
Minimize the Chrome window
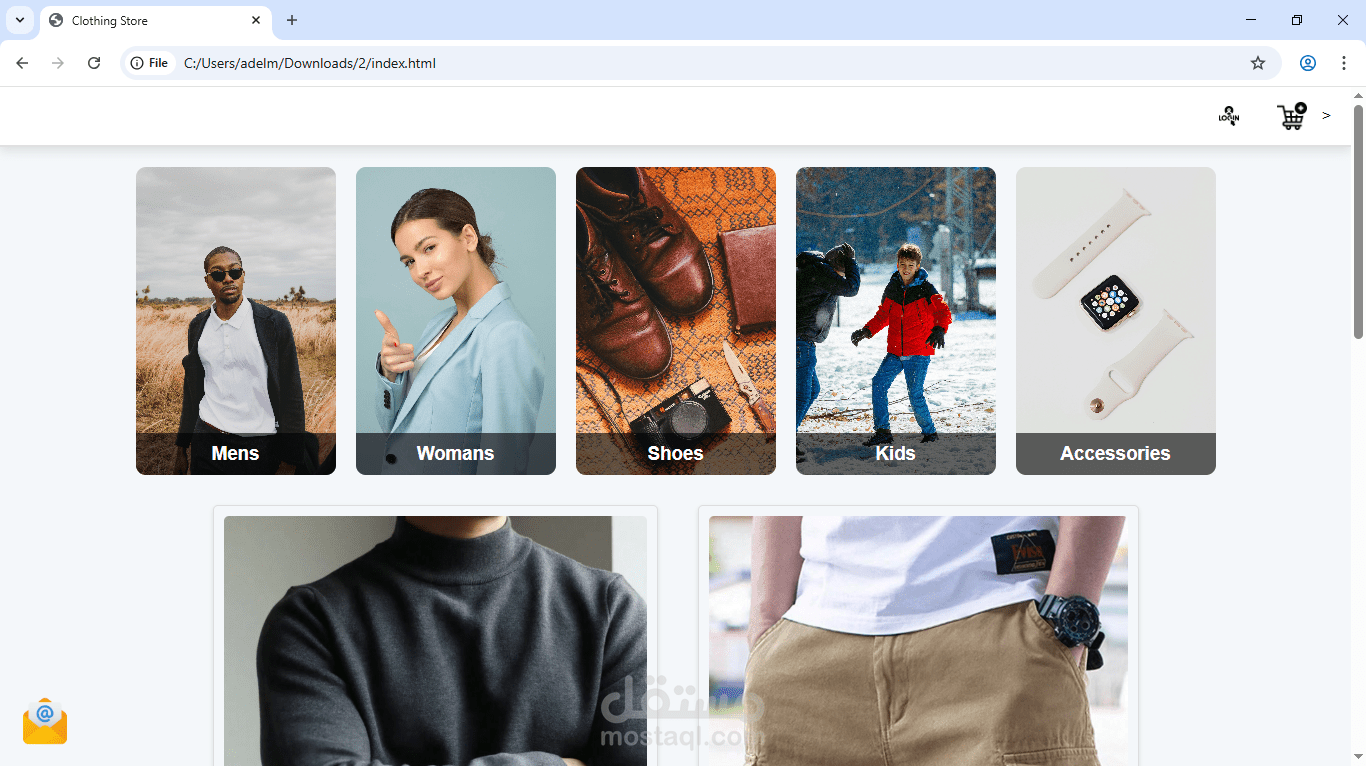click(x=1250, y=20)
